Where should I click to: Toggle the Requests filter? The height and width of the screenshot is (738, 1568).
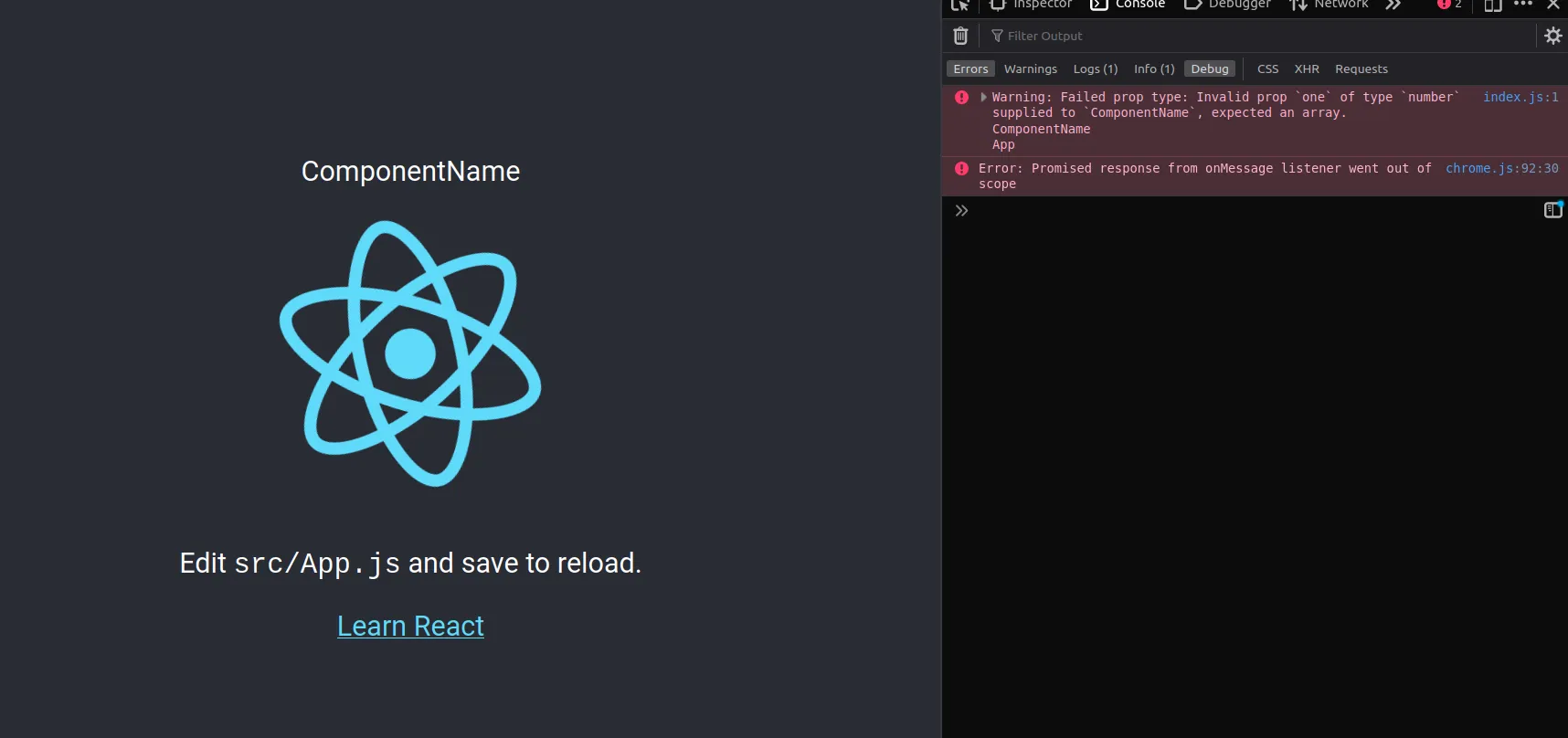tap(1361, 69)
